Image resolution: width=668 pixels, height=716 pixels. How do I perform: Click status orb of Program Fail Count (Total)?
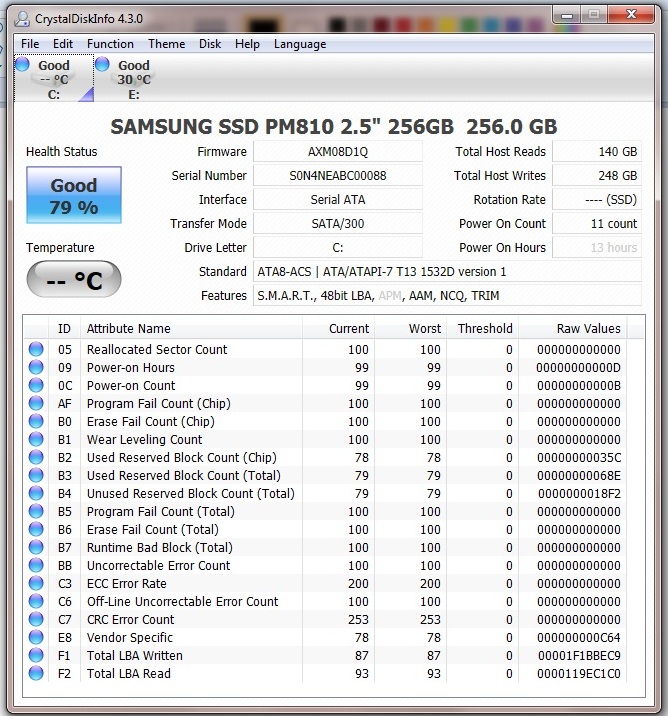coord(36,511)
